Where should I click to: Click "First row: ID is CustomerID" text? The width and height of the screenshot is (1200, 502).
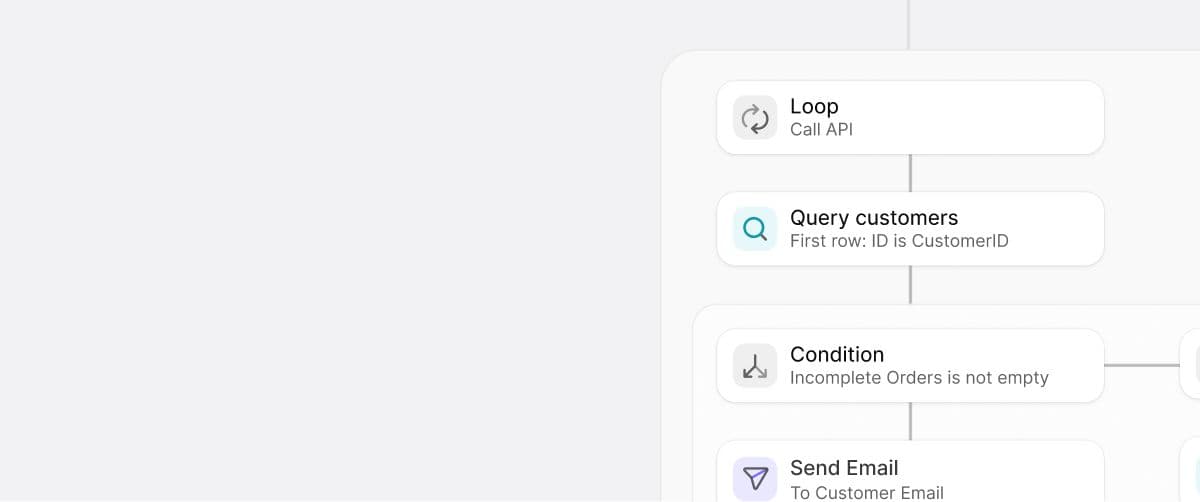click(x=899, y=241)
